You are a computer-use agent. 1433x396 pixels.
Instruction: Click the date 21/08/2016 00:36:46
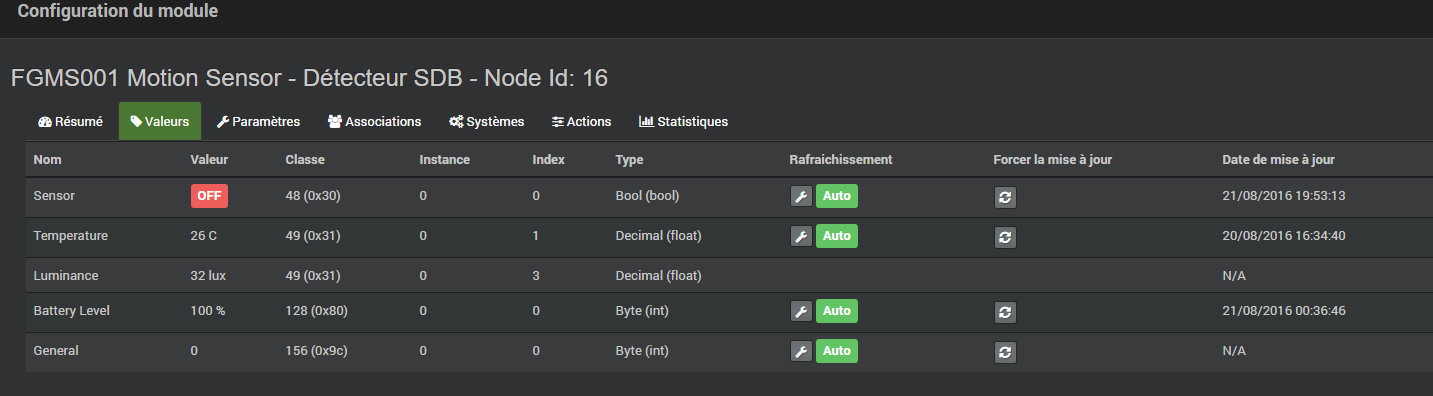tap(1284, 311)
